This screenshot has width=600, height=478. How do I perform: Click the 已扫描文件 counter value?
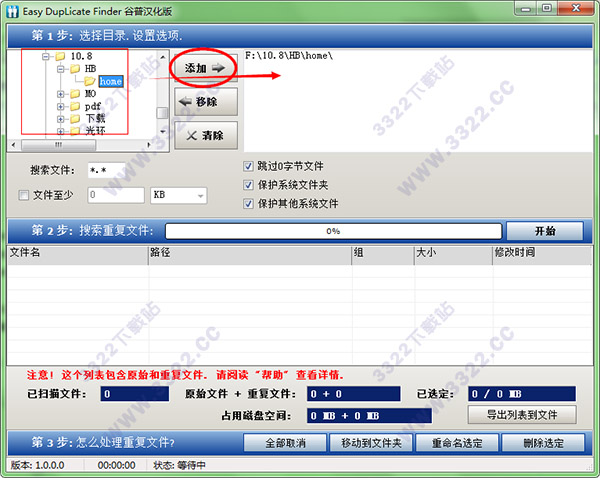pyautogui.click(x=135, y=394)
